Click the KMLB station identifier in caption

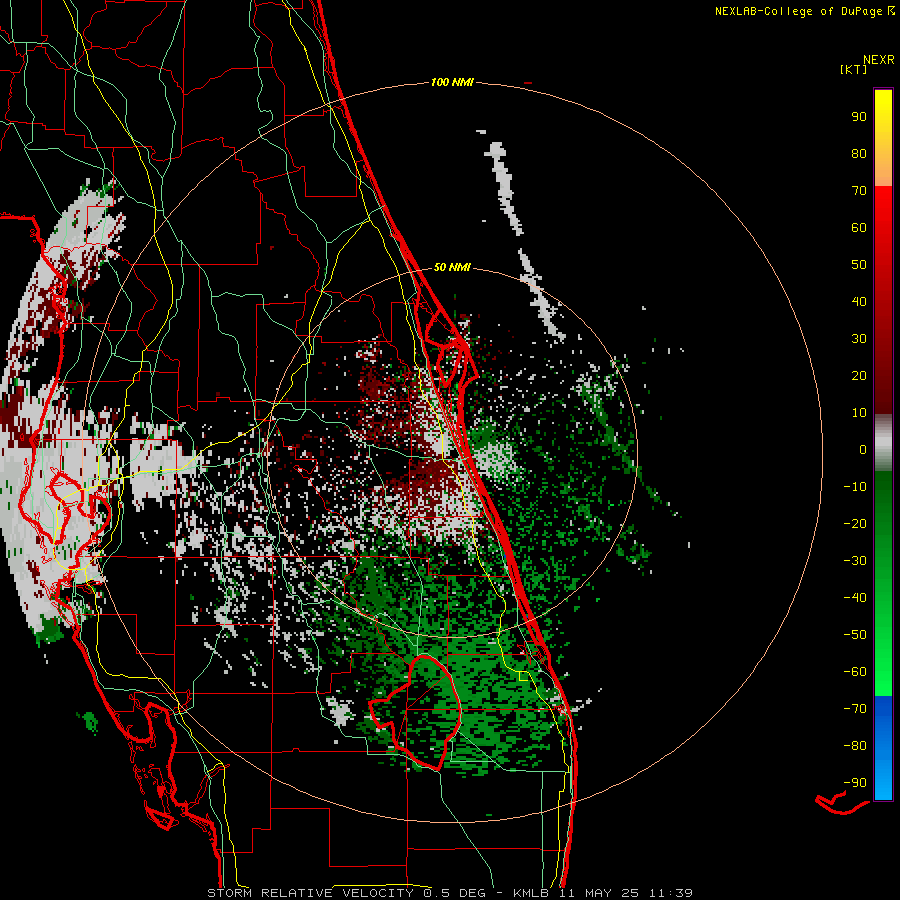[531, 893]
